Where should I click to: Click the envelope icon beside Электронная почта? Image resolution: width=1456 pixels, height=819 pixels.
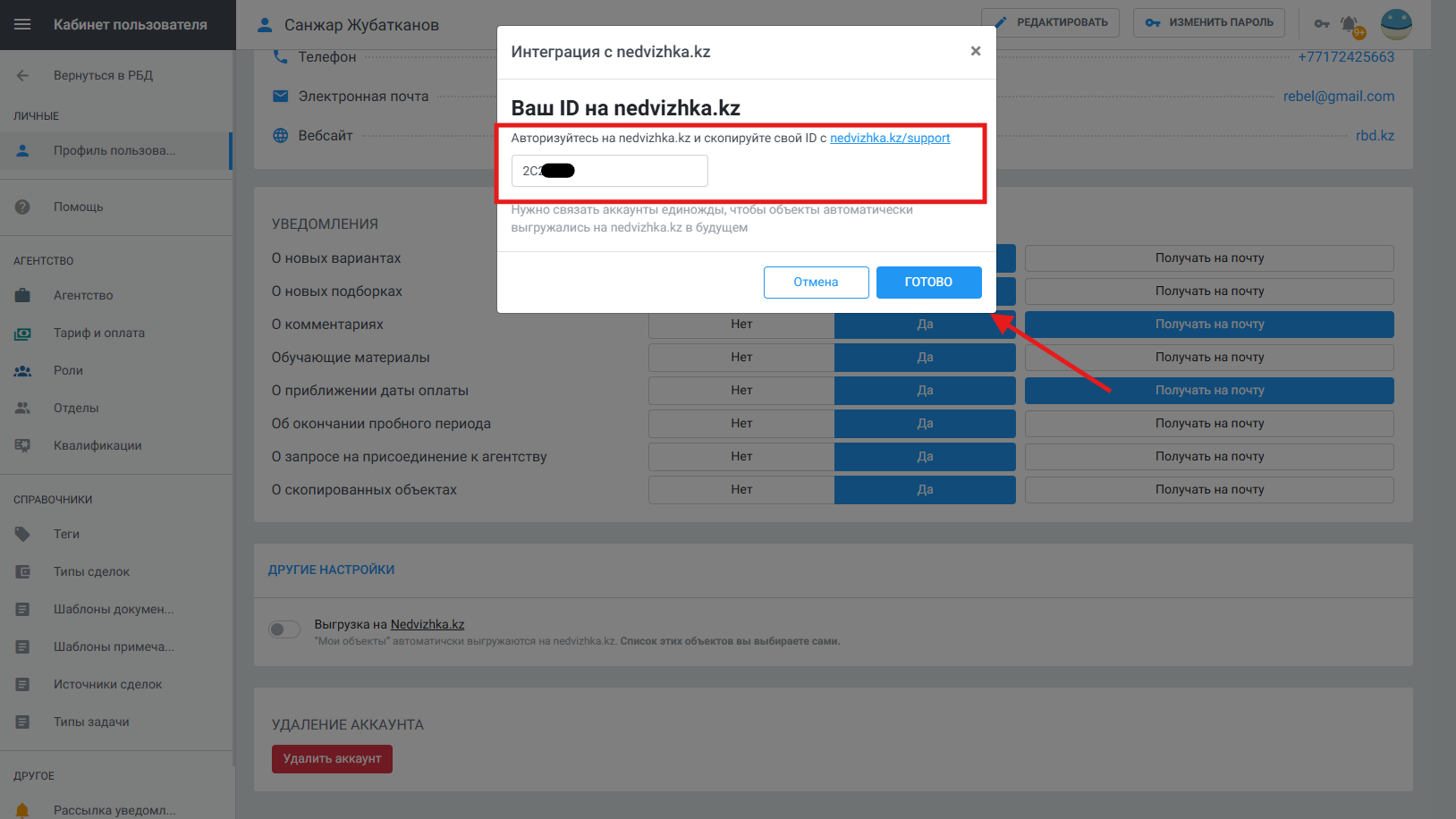tap(280, 96)
